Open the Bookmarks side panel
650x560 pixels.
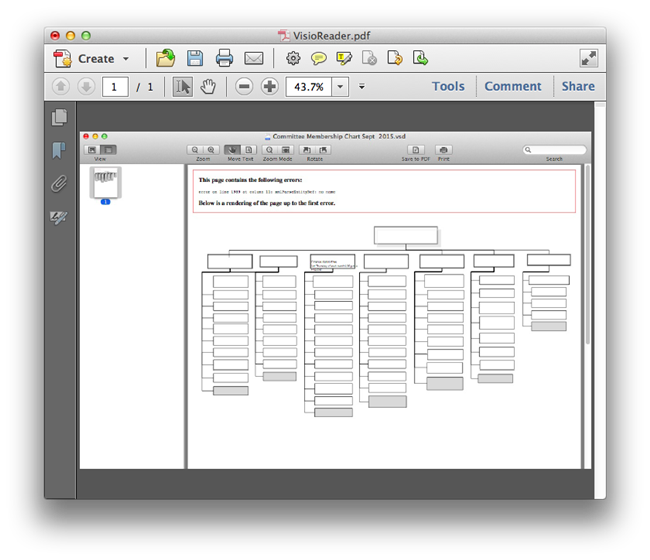coord(60,151)
